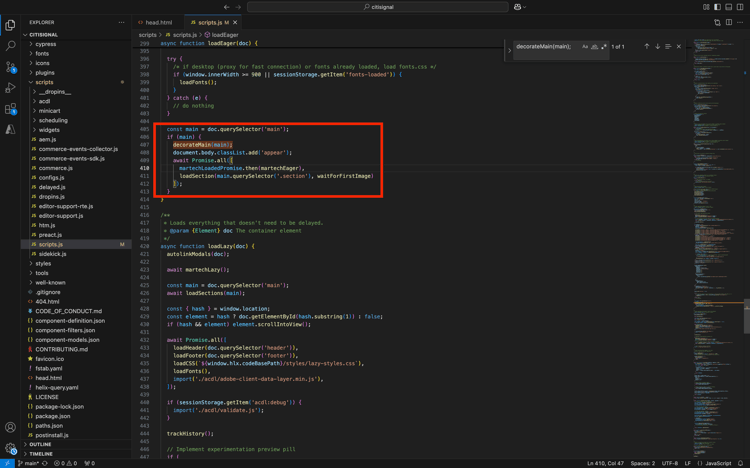Expand the cypress folder
Viewport: 750px width, 468px height.
tap(46, 44)
